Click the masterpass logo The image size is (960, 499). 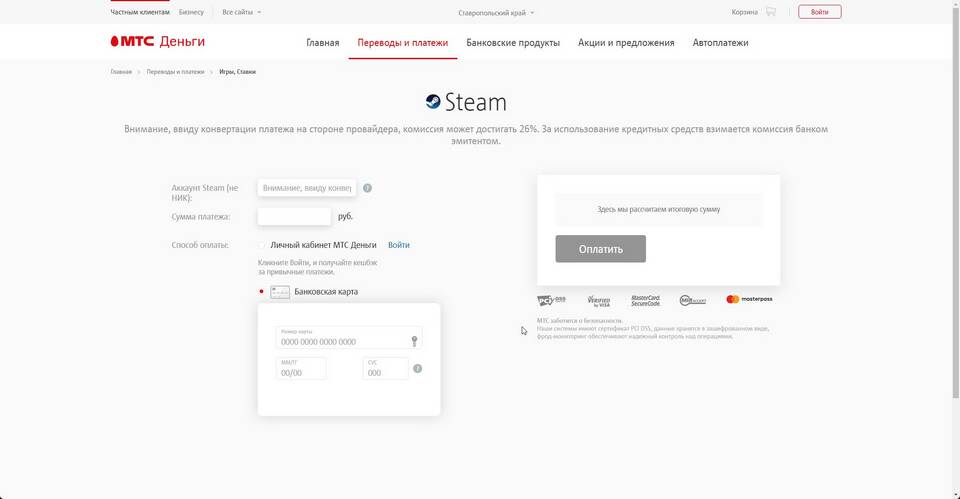click(x=749, y=299)
